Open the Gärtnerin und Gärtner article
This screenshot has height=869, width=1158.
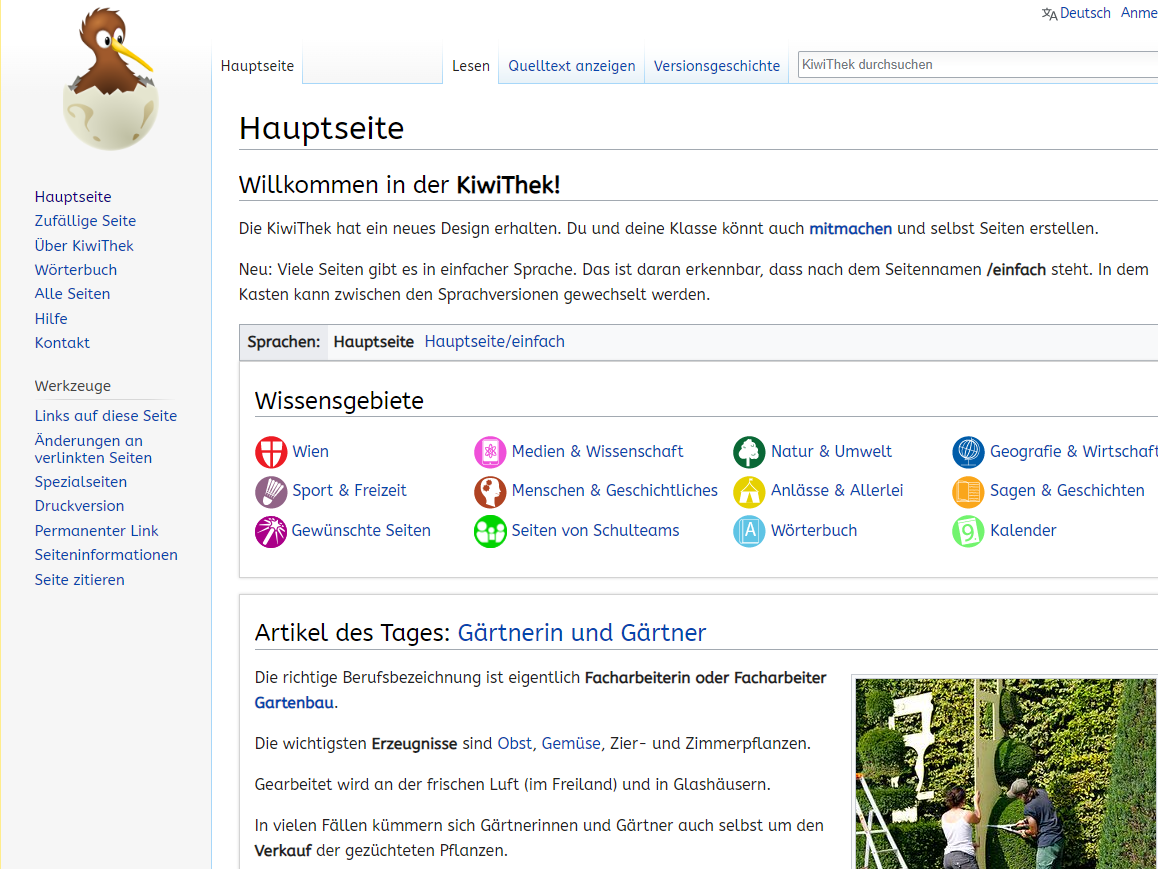click(x=581, y=633)
